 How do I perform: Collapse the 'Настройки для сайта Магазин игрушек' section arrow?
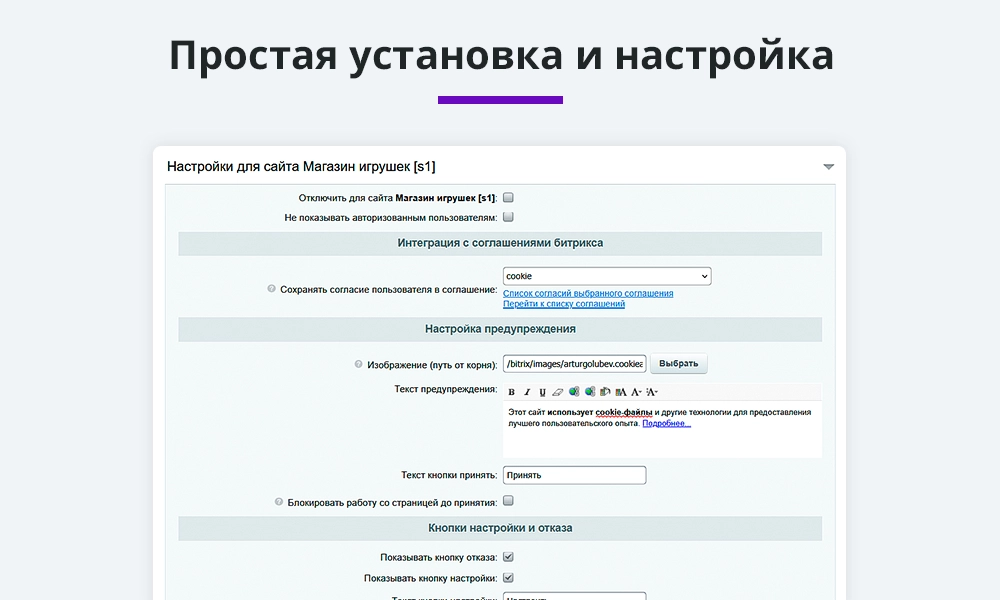(x=828, y=167)
